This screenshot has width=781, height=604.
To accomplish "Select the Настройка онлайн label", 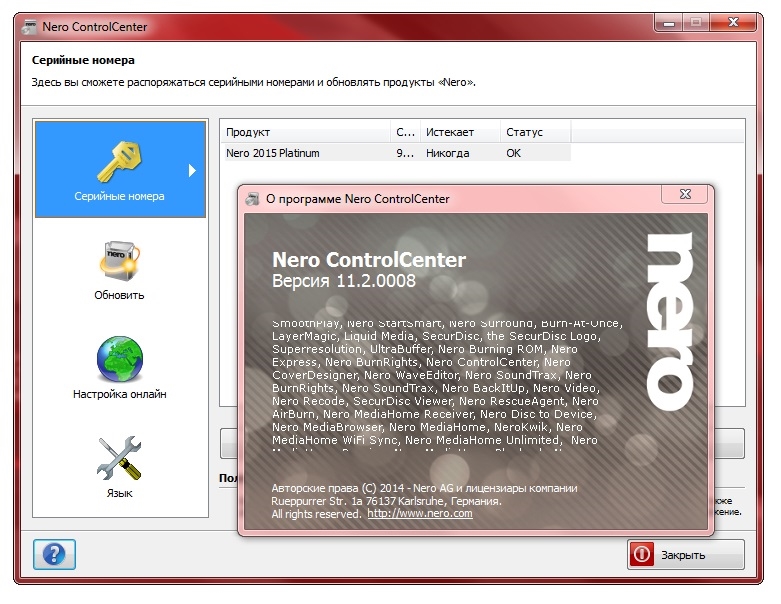I will pyautogui.click(x=120, y=394).
